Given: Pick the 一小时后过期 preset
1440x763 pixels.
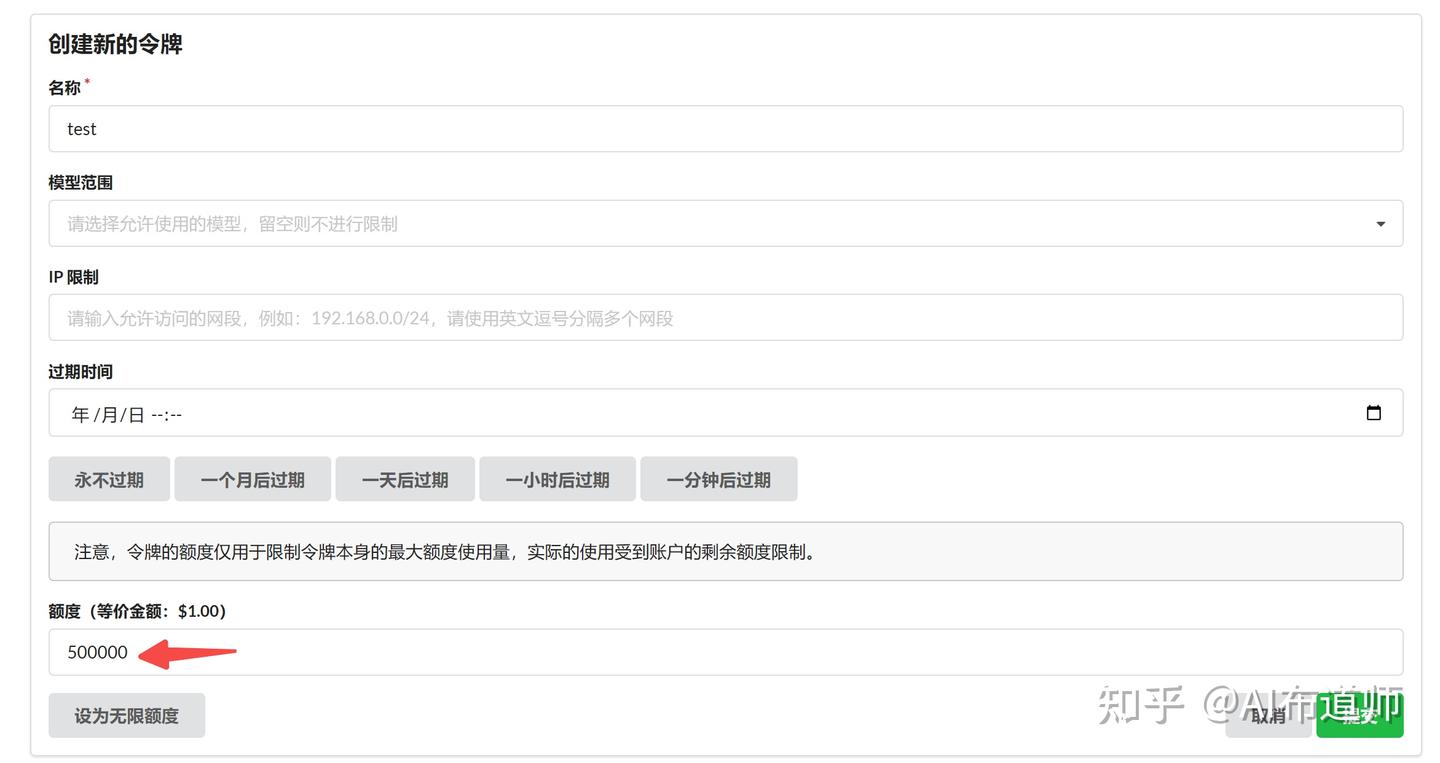Looking at the screenshot, I should click(557, 480).
